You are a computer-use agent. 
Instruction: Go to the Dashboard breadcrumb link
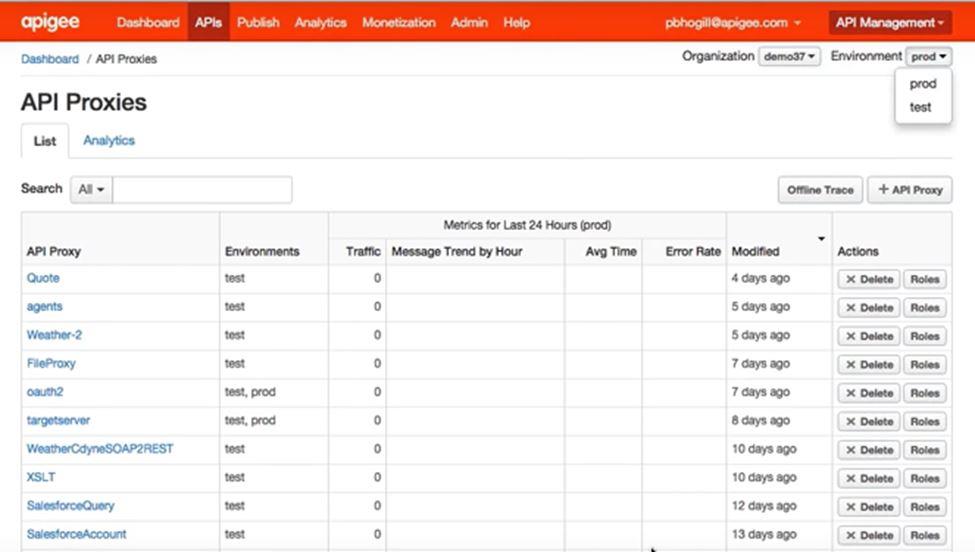tap(50, 59)
